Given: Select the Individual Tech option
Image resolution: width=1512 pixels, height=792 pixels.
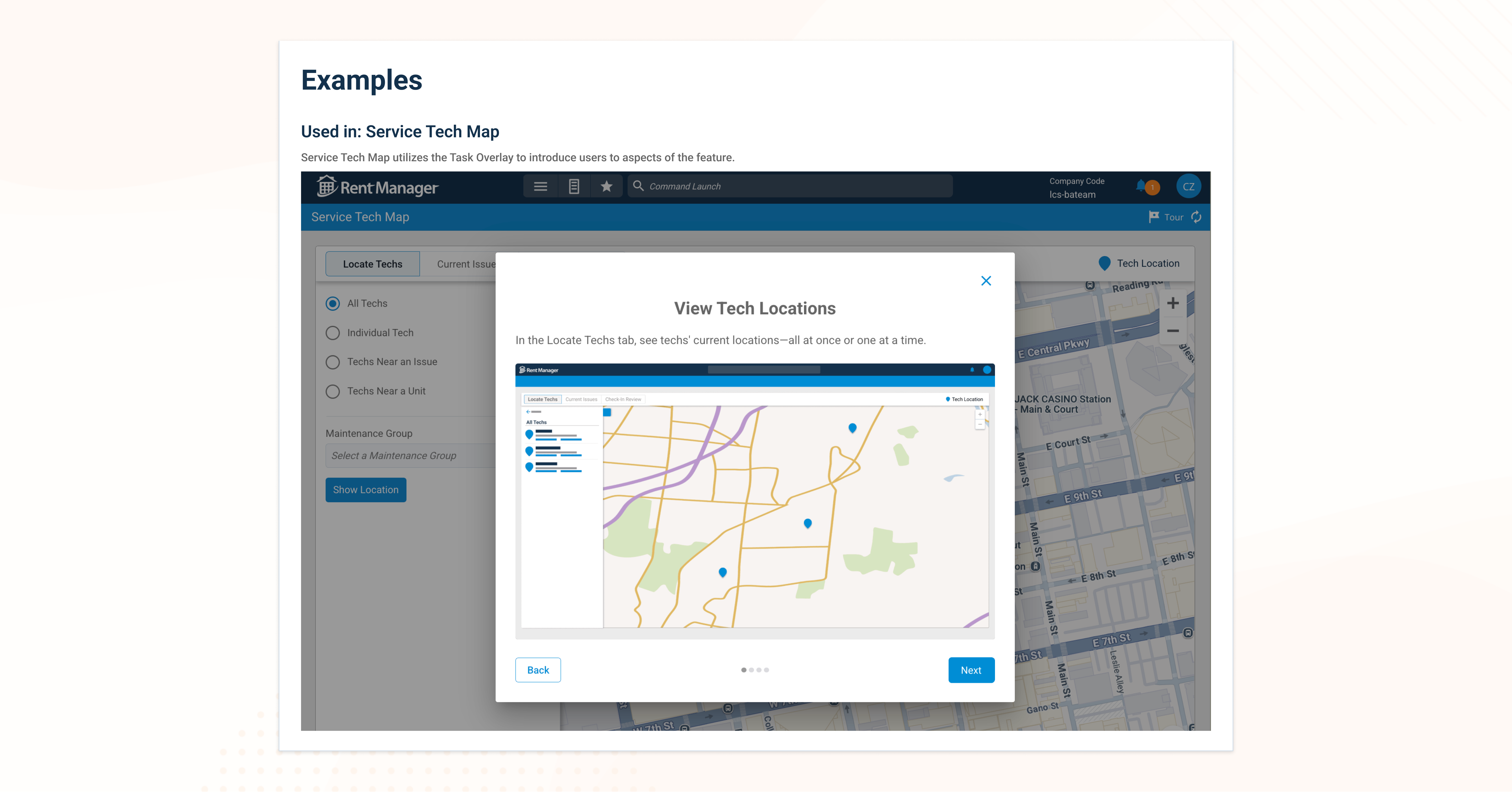Looking at the screenshot, I should tap(333, 333).
